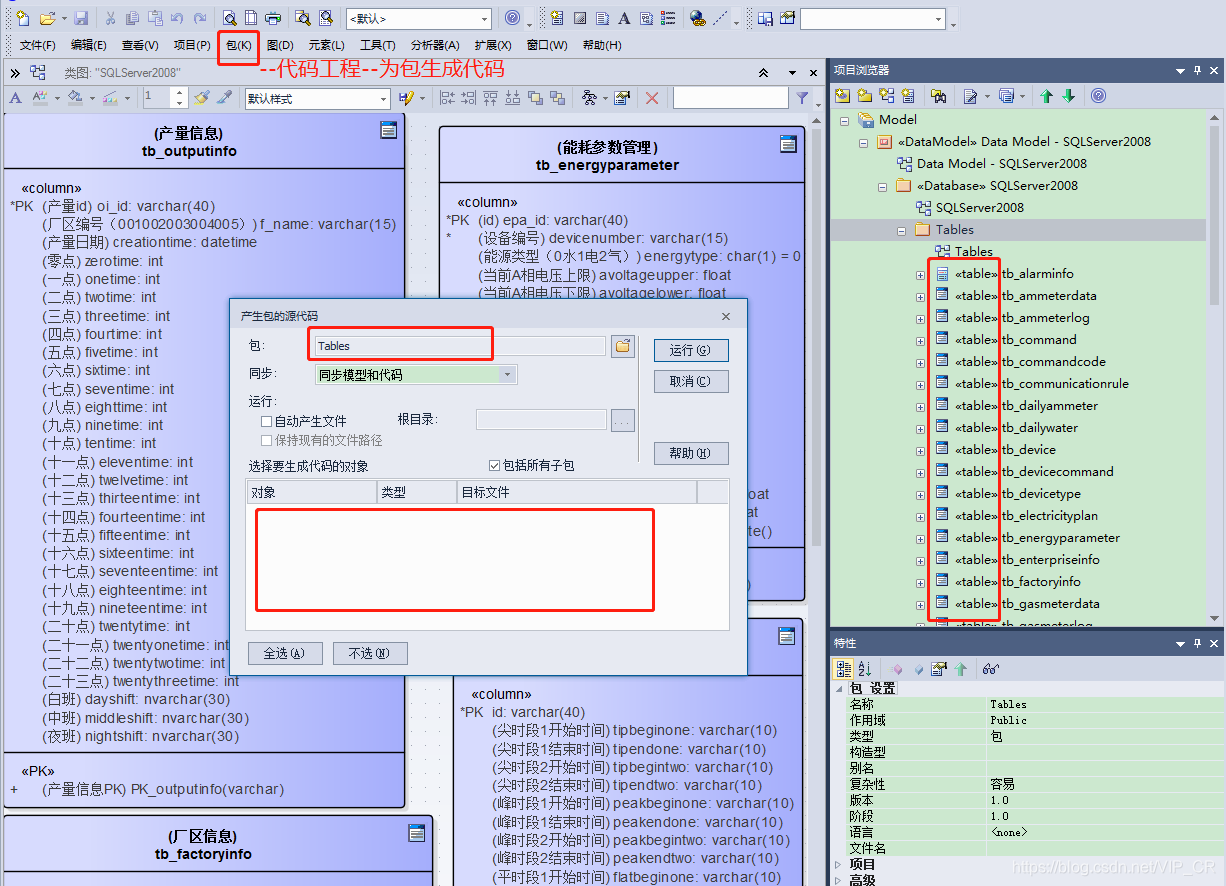Click the 运行(G) button
The width and height of the screenshot is (1226, 886).
tap(691, 350)
